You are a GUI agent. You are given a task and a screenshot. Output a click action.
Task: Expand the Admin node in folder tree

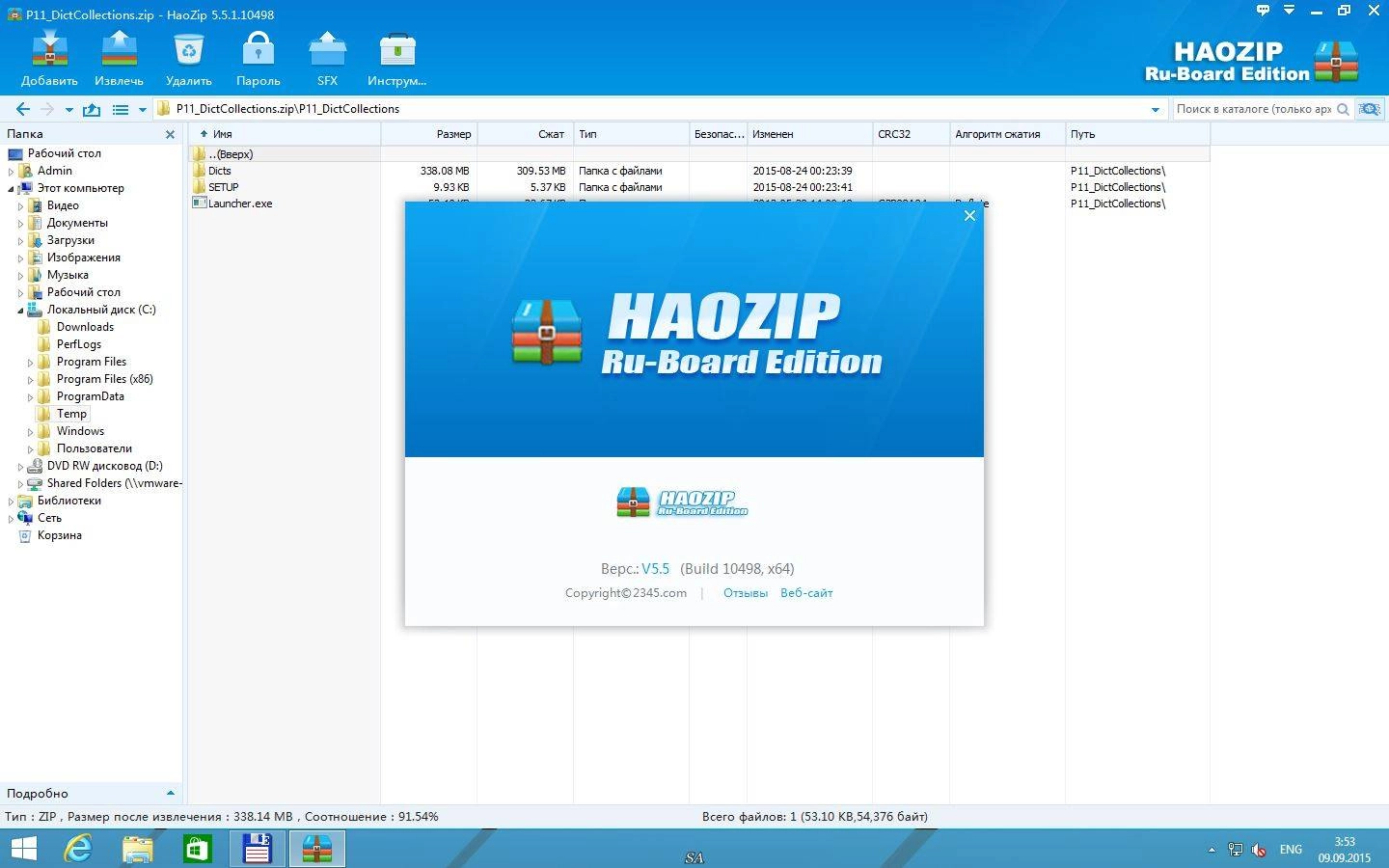(x=12, y=172)
